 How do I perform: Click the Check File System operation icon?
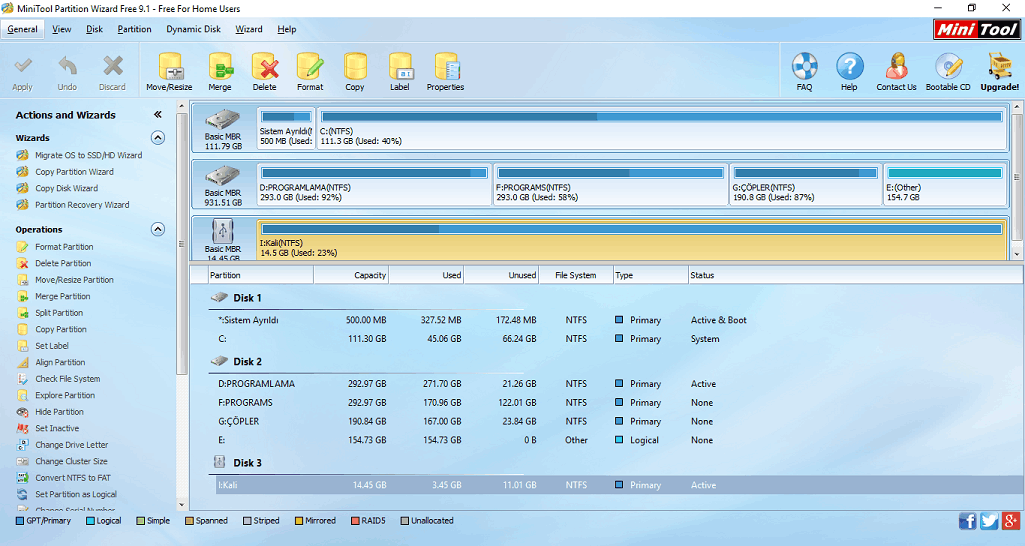coord(23,379)
